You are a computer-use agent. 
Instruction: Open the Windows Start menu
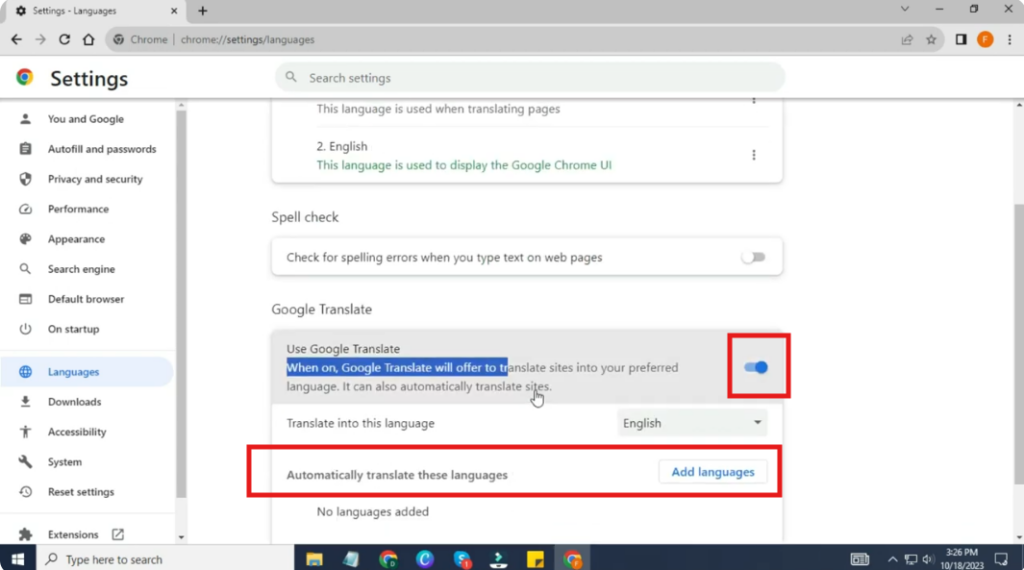[18, 559]
